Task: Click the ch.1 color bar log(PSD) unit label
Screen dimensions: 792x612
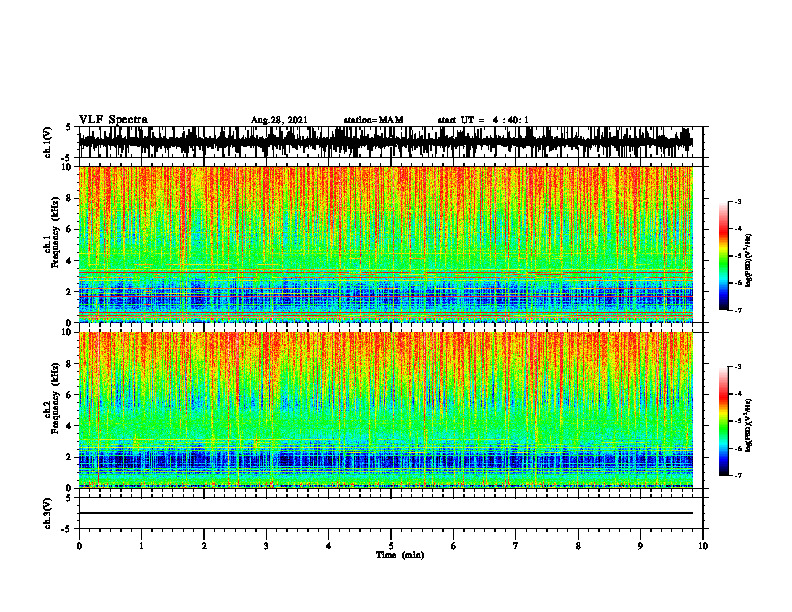Action: point(749,261)
